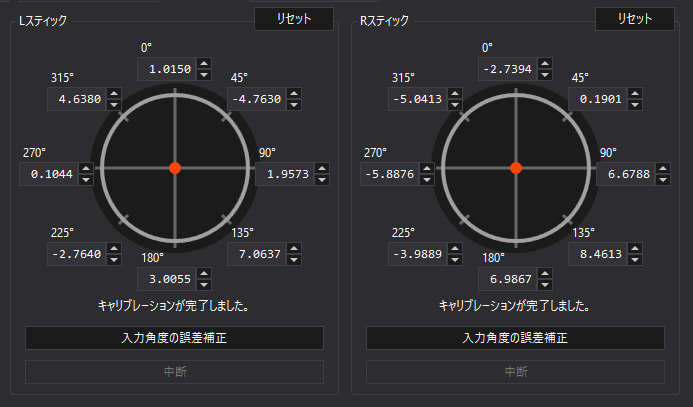The height and width of the screenshot is (407, 693).
Task: Click the Rスティック group label
Action: [384, 21]
